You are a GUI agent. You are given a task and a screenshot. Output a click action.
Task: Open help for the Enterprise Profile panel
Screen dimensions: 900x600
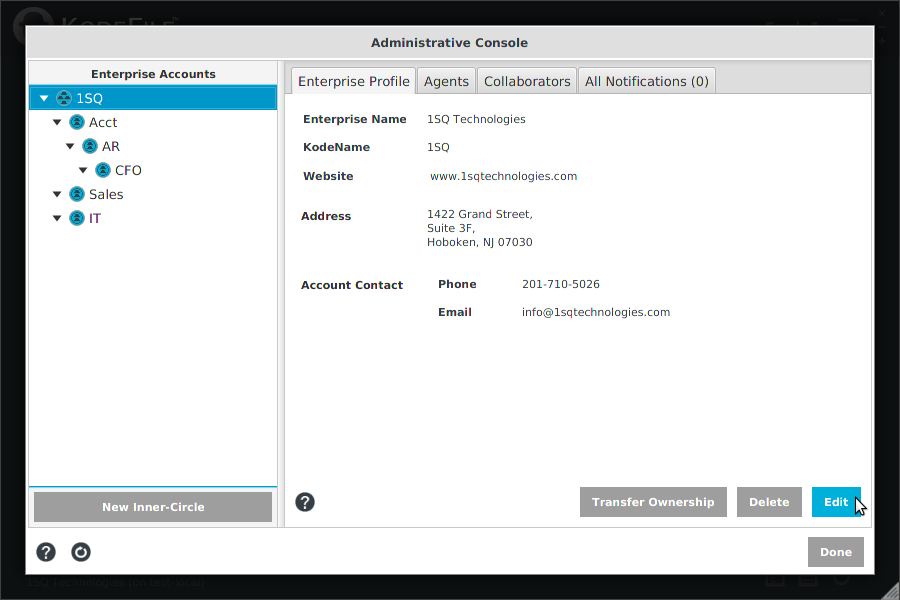click(x=305, y=502)
